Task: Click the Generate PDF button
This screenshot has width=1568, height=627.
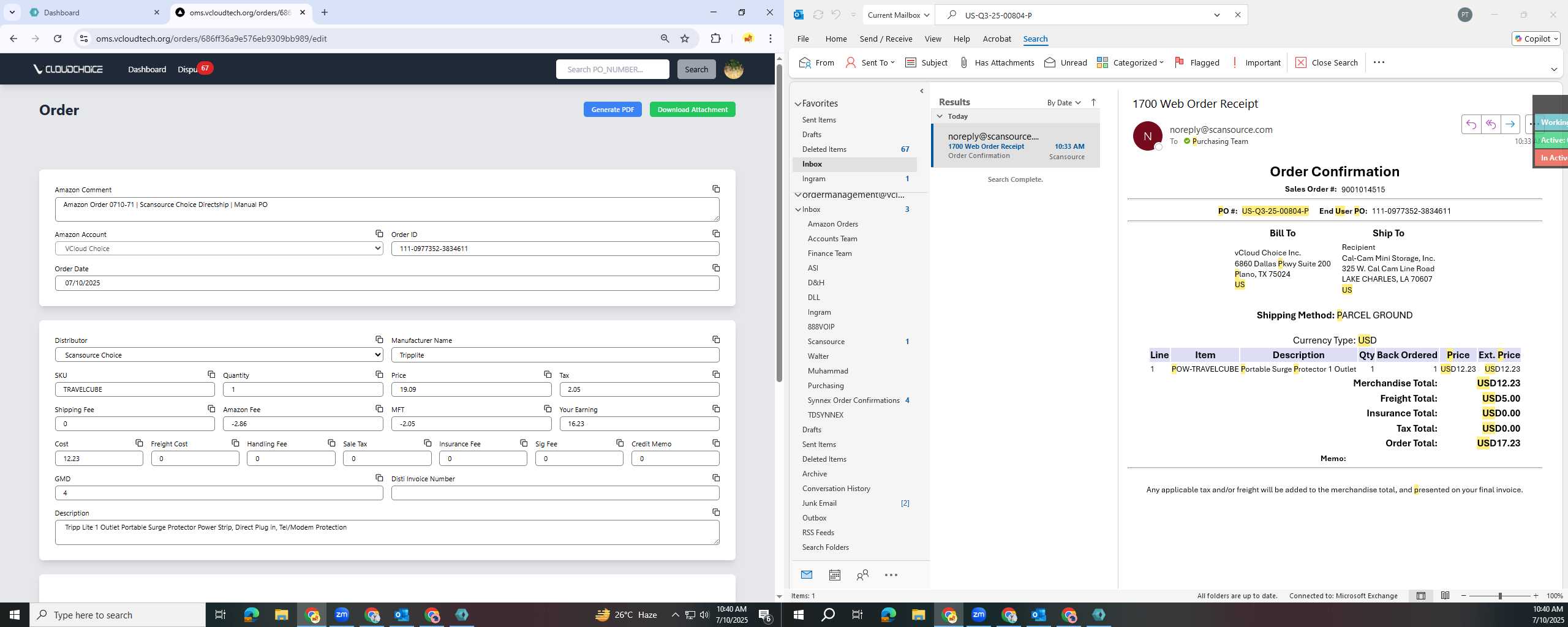Action: point(612,110)
